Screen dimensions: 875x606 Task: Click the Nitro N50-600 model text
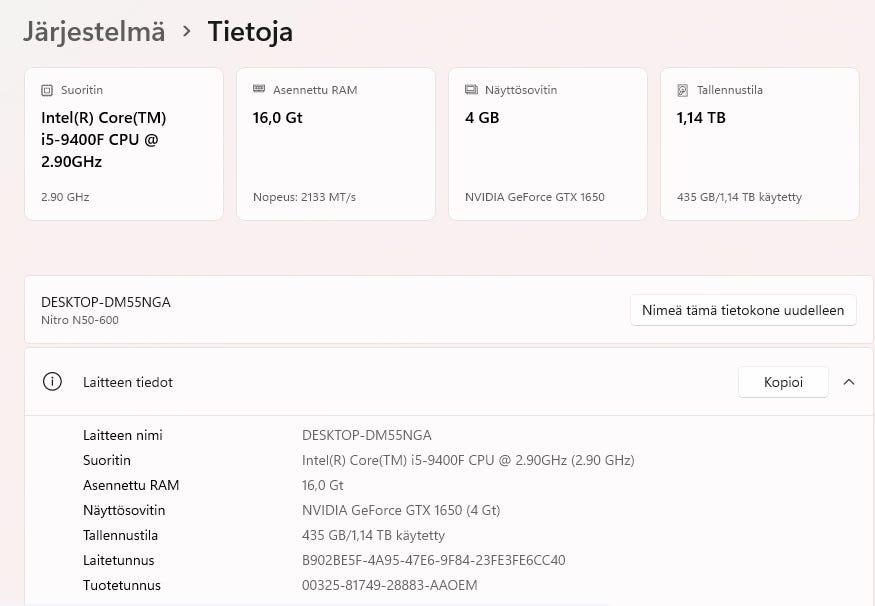pos(80,320)
